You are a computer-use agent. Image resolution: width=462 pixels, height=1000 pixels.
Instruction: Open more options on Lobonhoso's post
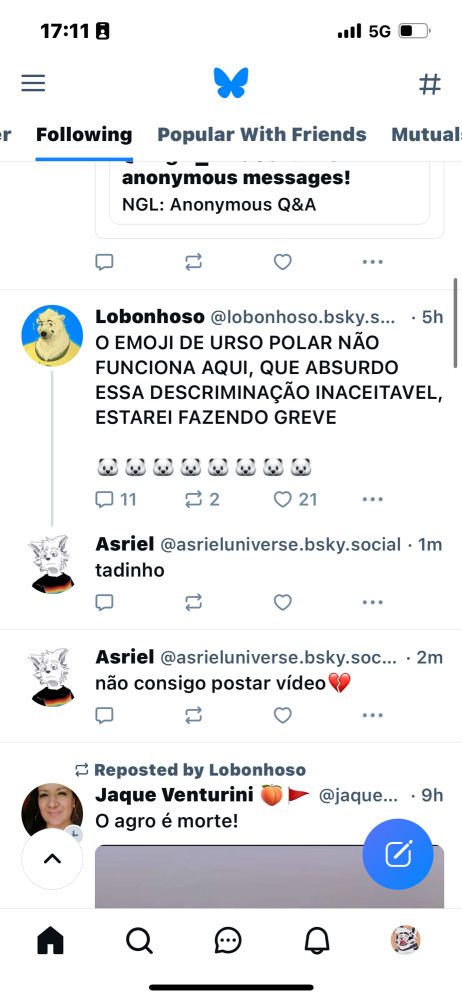[372, 499]
